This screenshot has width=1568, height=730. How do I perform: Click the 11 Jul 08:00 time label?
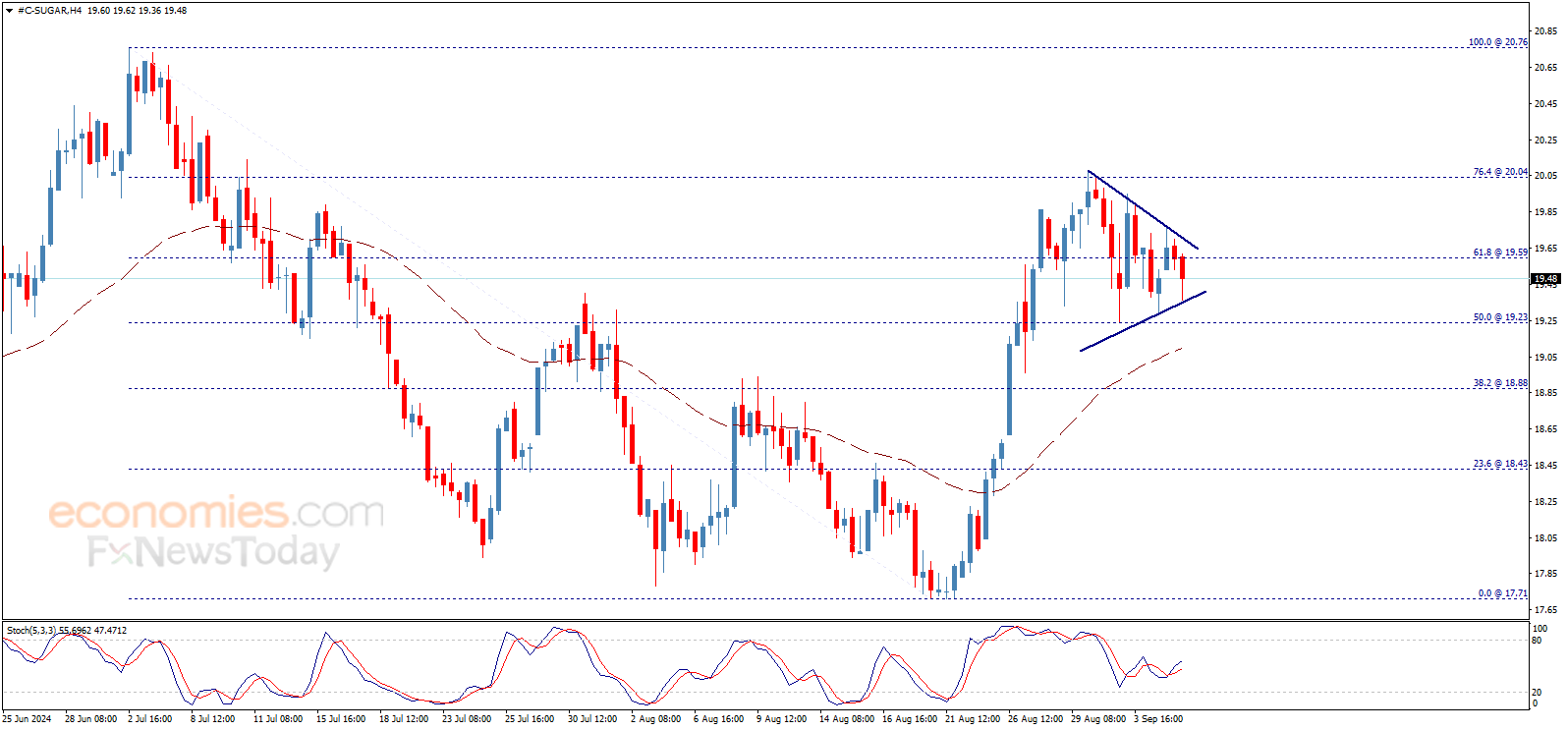click(x=278, y=719)
